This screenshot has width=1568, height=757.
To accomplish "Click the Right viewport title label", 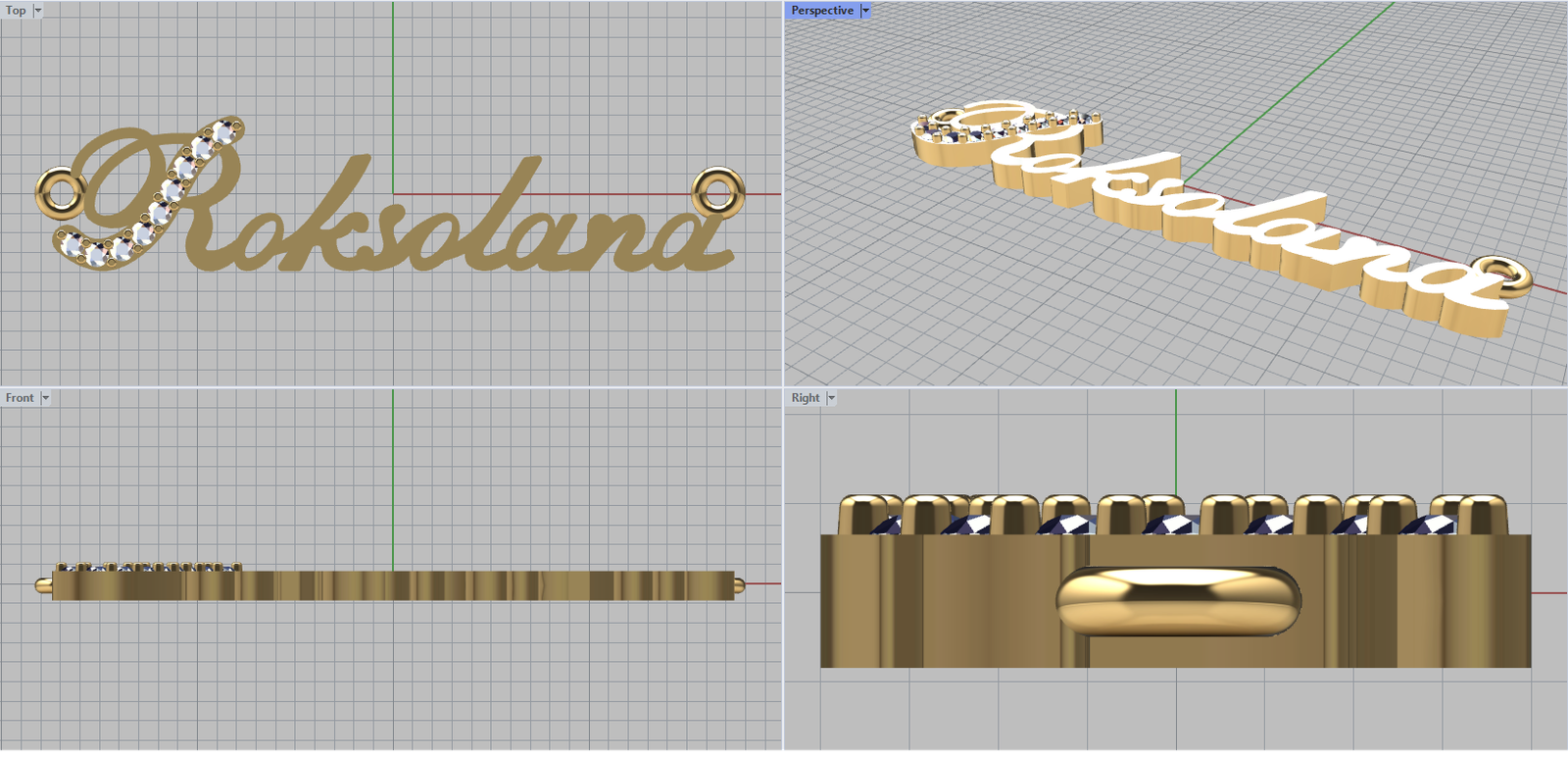I will 806,398.
